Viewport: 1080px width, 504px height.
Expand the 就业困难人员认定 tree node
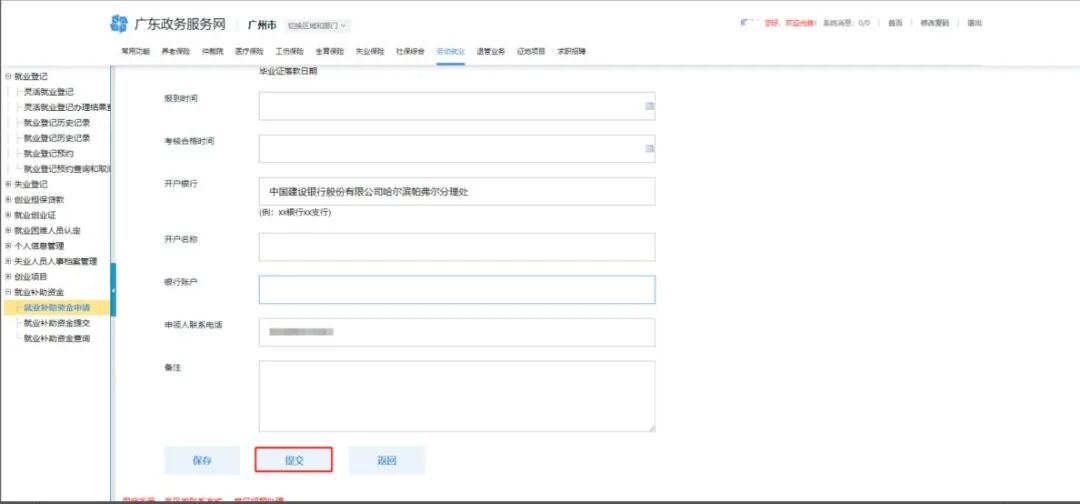[x=8, y=231]
